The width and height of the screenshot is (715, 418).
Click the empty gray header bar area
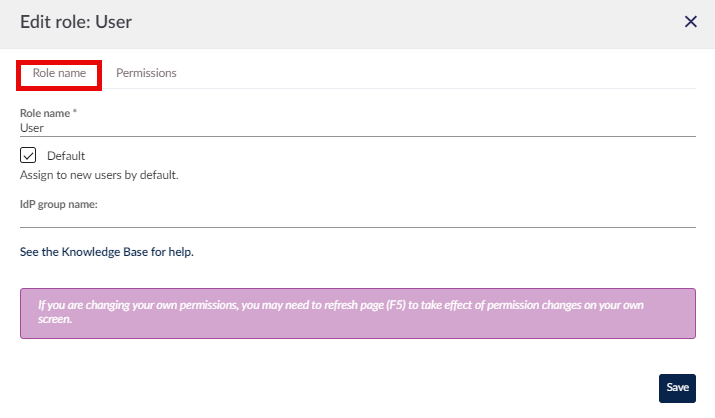point(400,22)
